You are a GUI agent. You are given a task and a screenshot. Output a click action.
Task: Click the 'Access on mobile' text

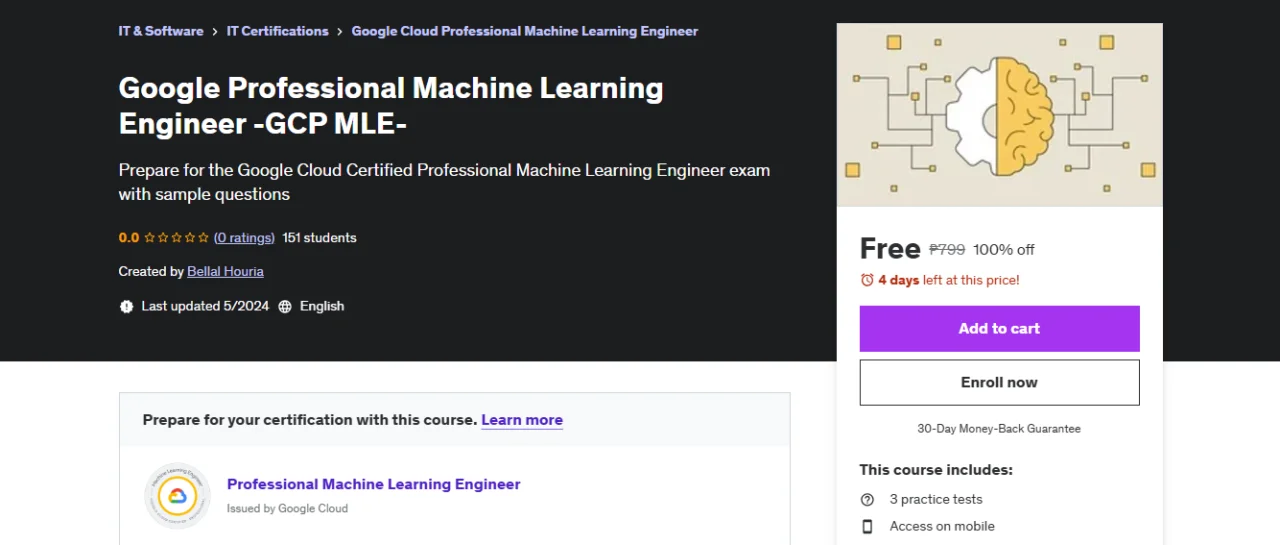pos(942,526)
